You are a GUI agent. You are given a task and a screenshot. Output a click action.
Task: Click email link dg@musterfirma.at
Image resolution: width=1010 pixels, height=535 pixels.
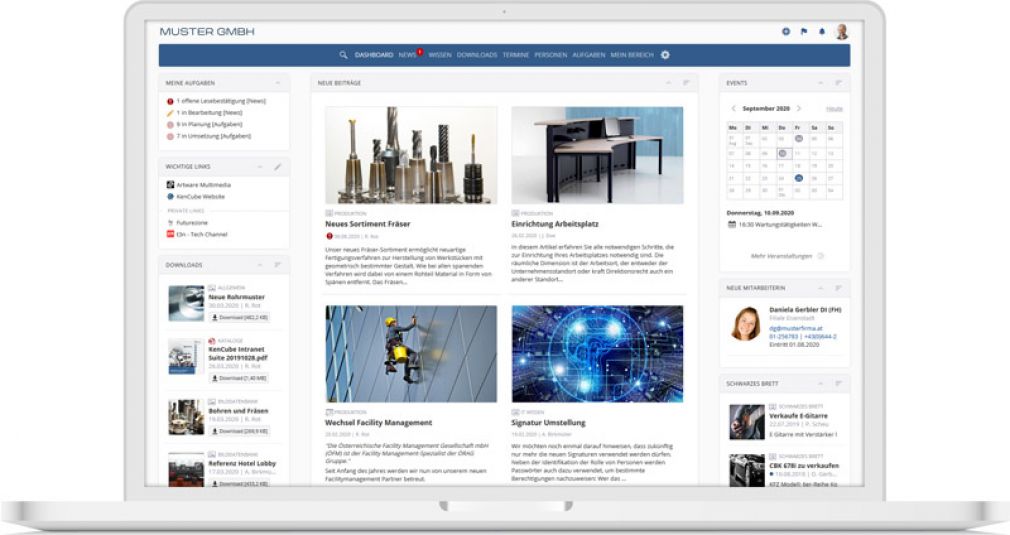795,328
